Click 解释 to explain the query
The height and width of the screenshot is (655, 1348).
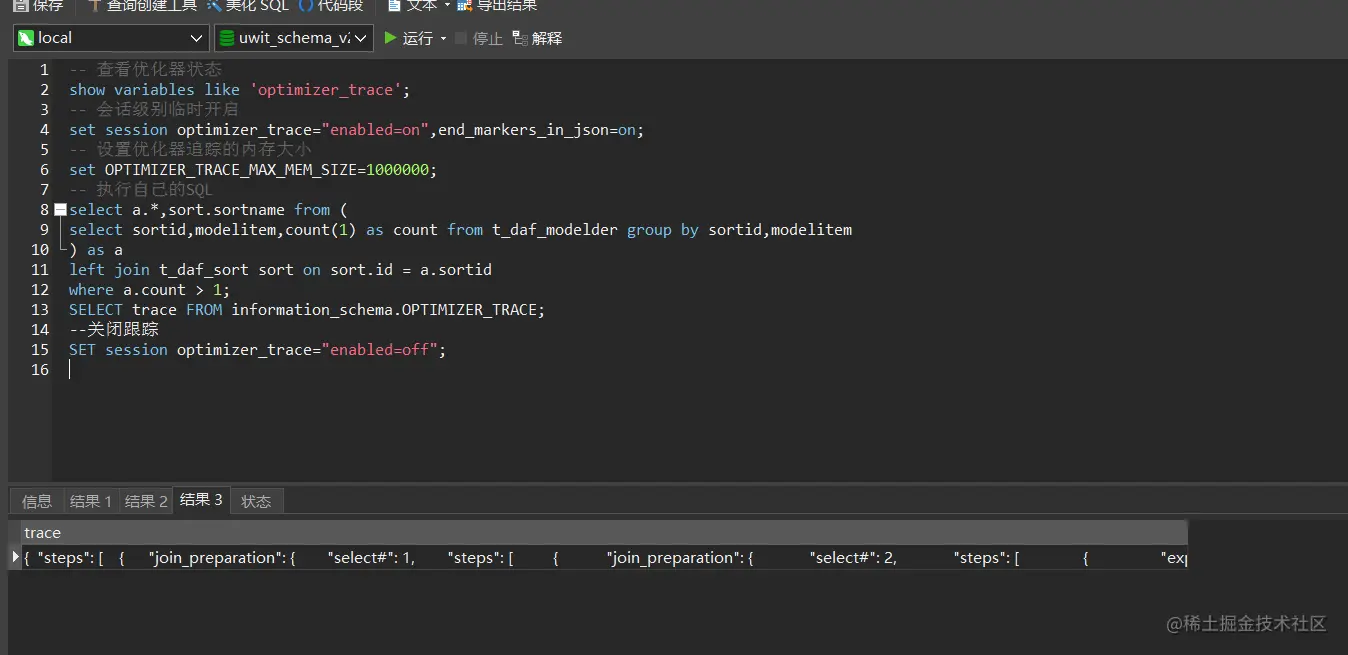(x=537, y=38)
